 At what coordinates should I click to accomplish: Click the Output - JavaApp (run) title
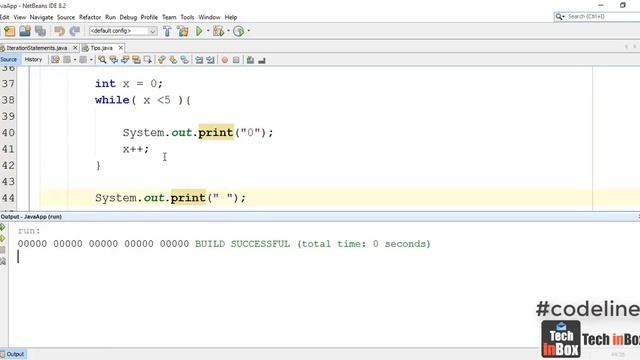pyautogui.click(x=31, y=217)
